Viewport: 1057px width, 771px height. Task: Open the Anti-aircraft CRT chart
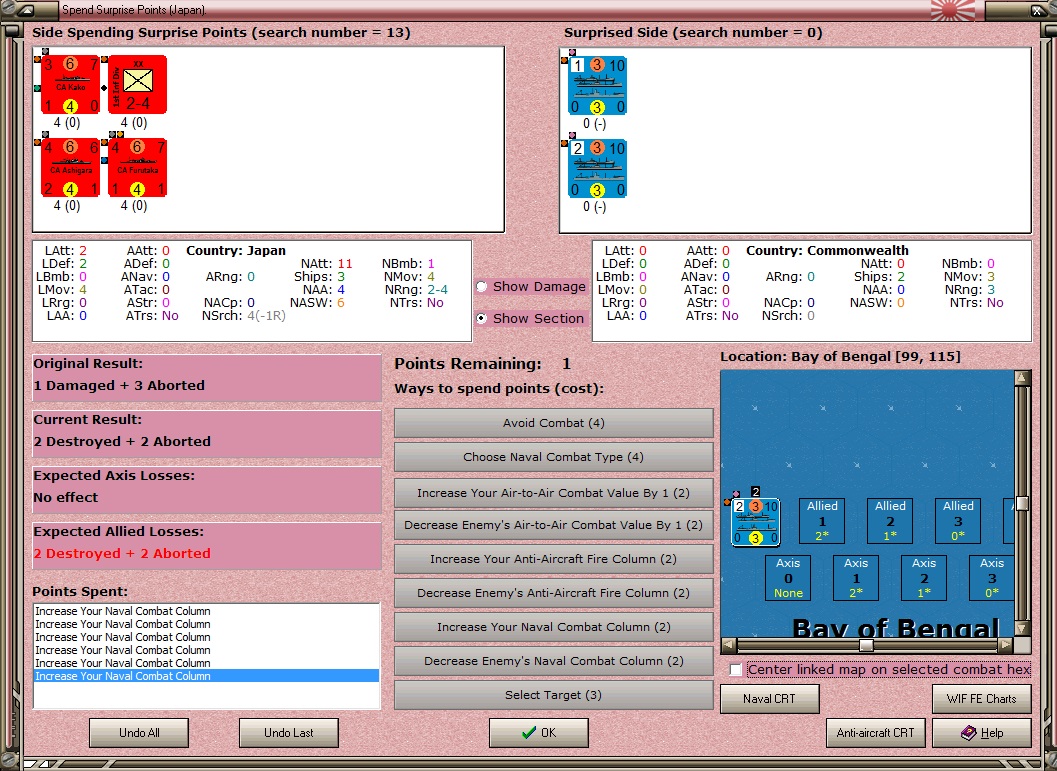tap(875, 733)
